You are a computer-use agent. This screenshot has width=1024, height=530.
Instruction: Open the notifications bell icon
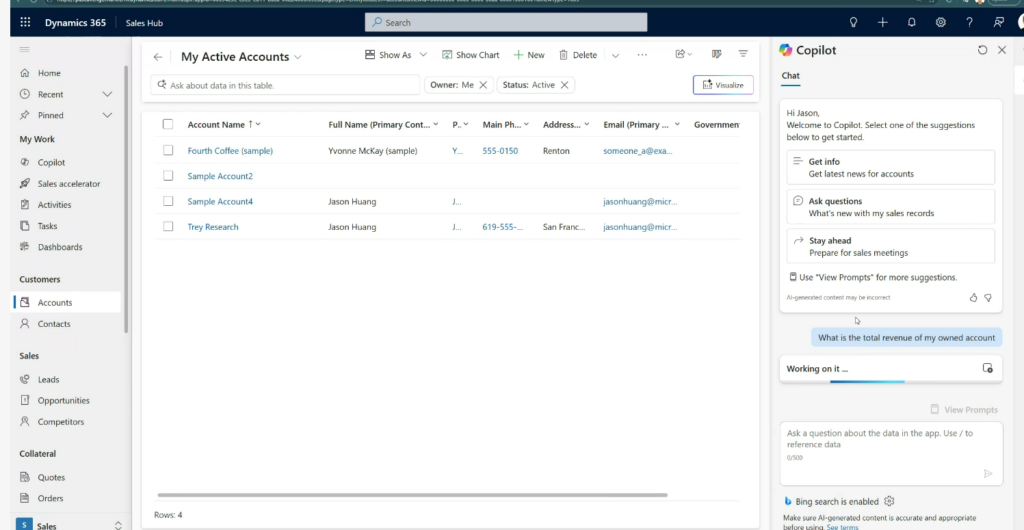912,22
